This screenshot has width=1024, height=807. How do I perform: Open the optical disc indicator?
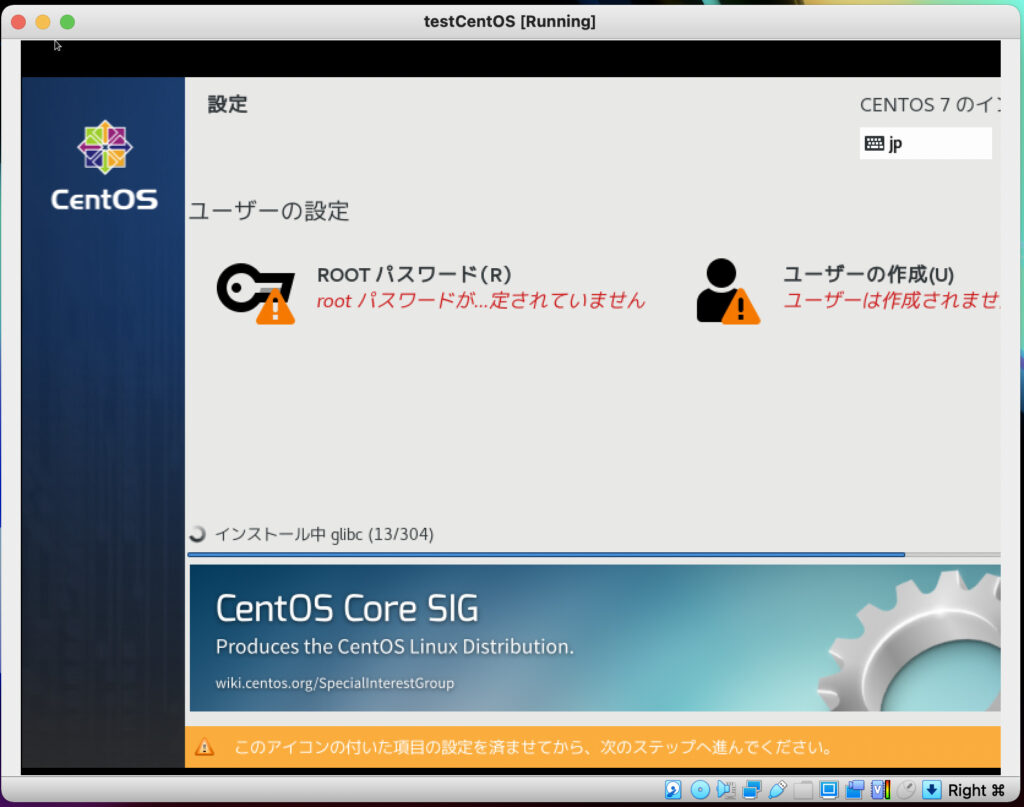point(700,790)
